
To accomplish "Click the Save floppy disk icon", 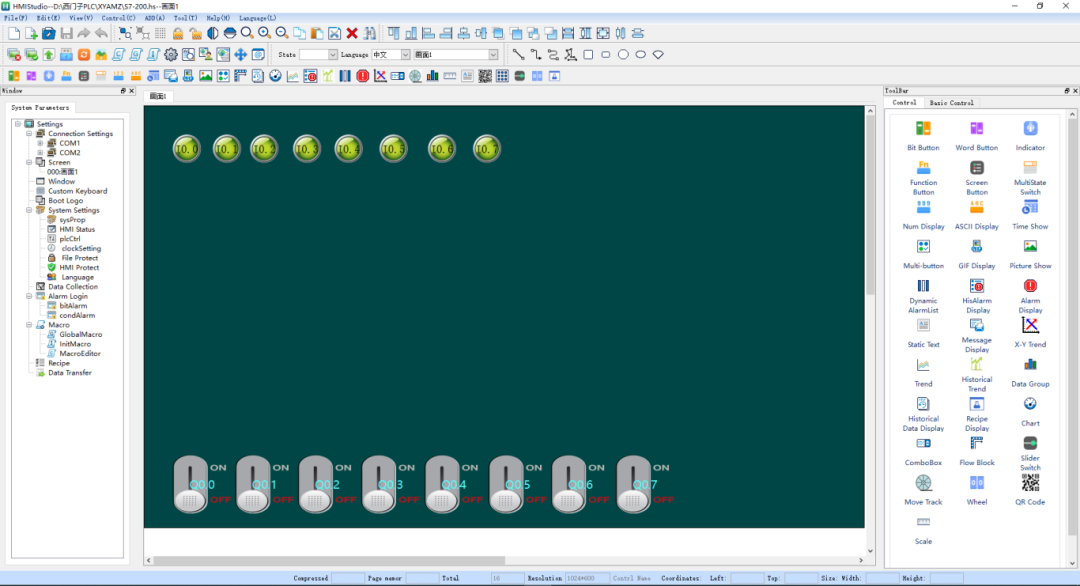I will coord(66,33).
